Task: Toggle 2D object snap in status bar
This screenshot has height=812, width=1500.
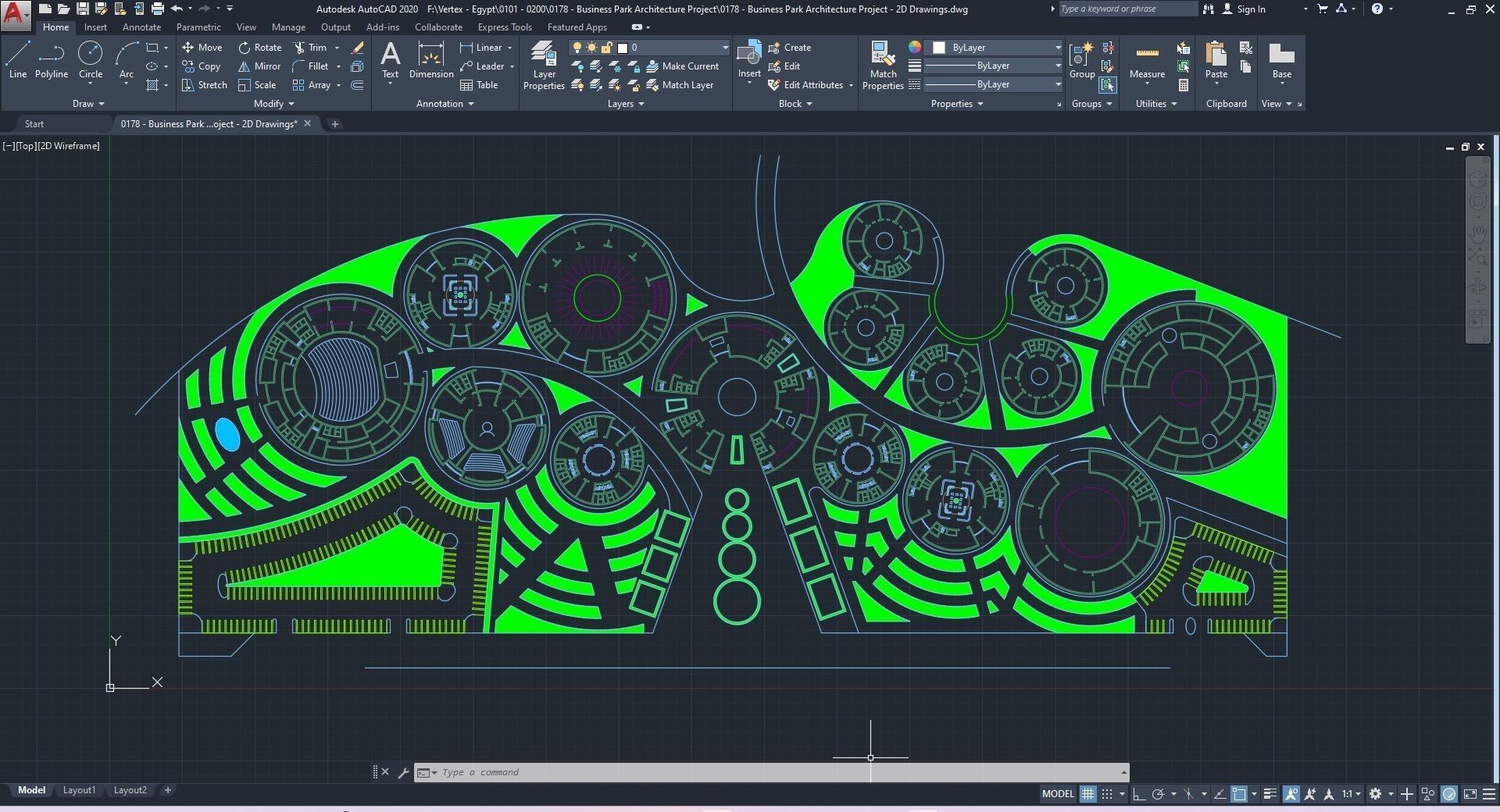Action: 1239,794
